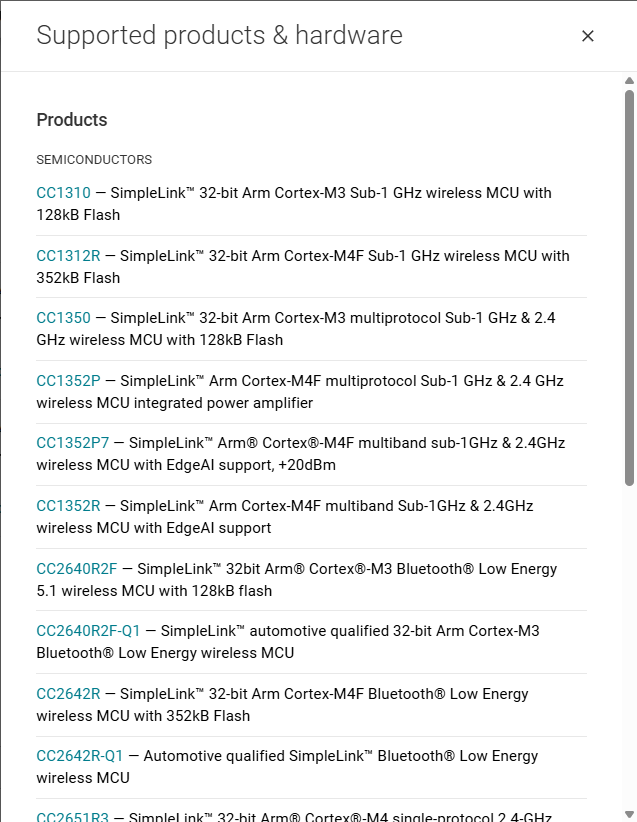
Task: Open the CC2642R product link
Action: (68, 694)
